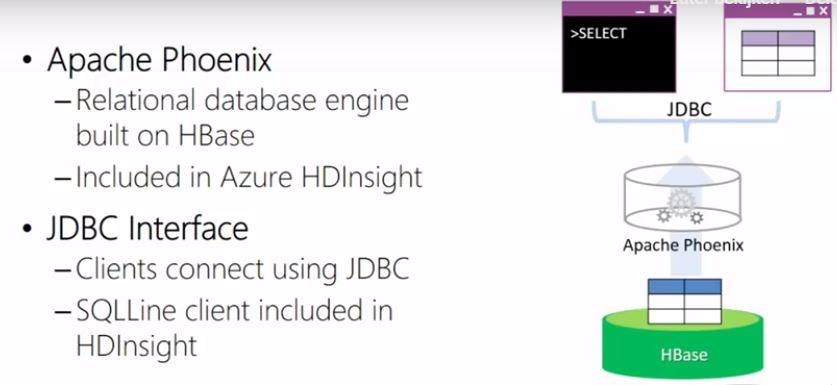This screenshot has width=837, height=385.
Task: Close the purple table window
Action: tap(824, 10)
